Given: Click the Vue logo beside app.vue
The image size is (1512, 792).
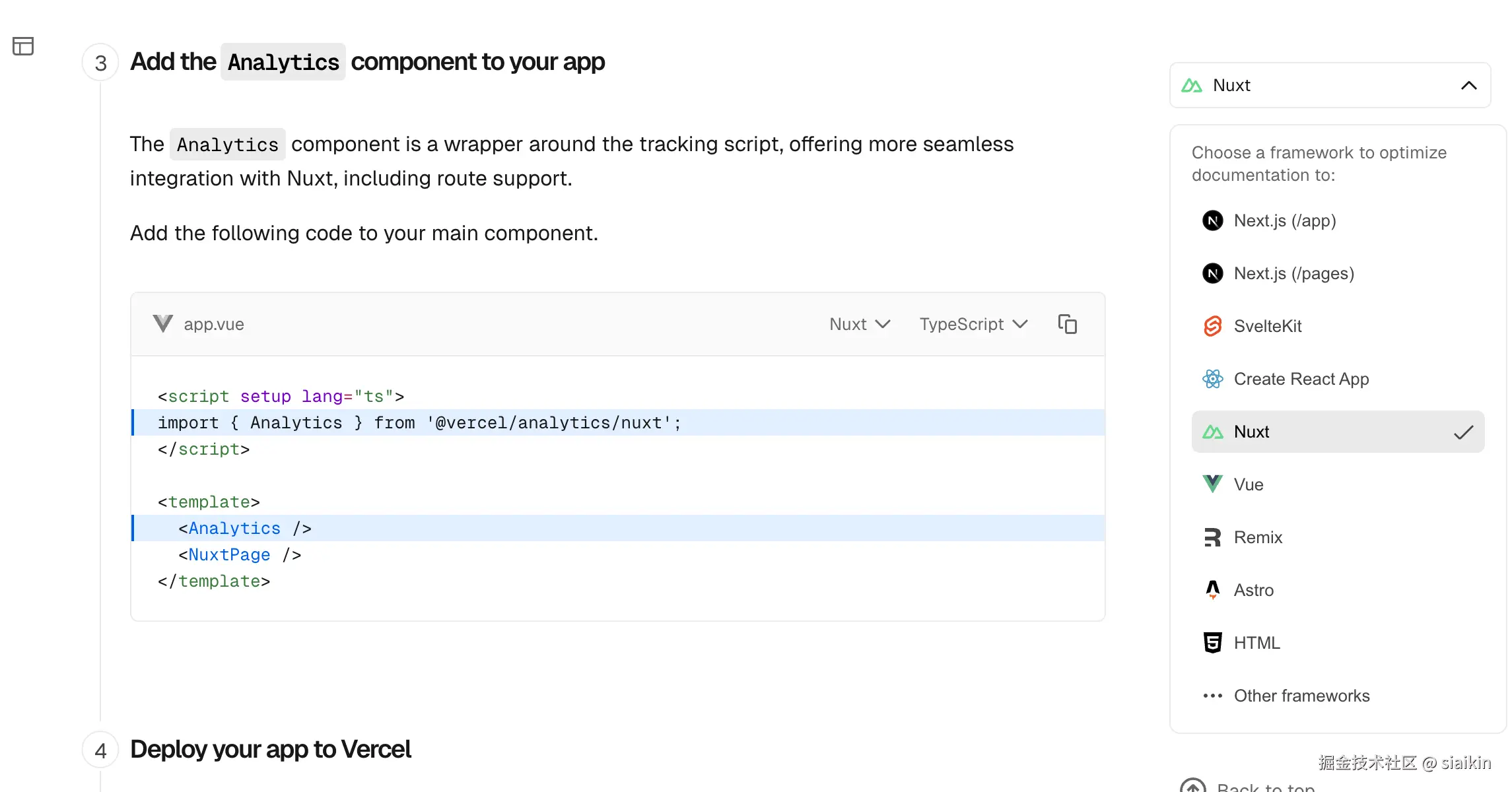Looking at the screenshot, I should 162,324.
